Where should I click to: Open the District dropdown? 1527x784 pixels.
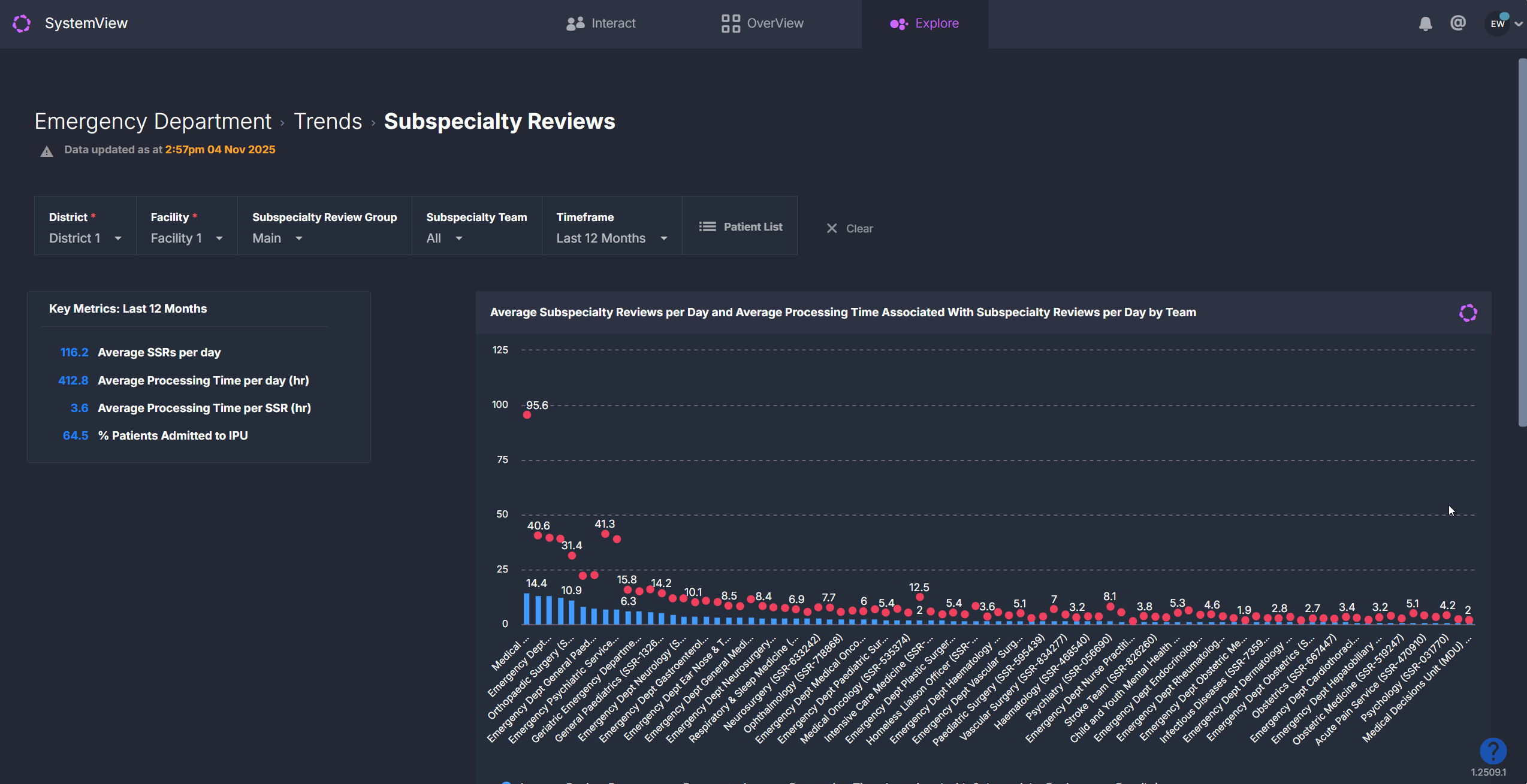pyautogui.click(x=85, y=238)
